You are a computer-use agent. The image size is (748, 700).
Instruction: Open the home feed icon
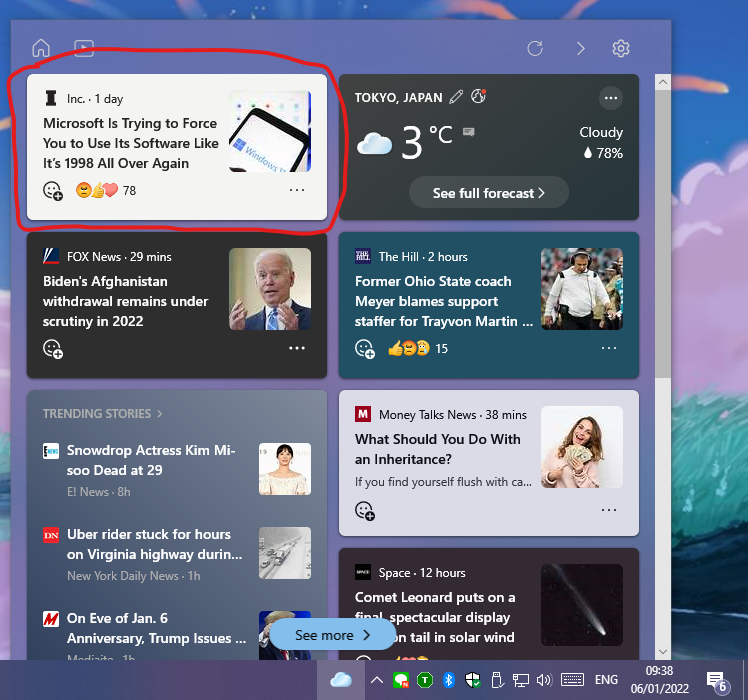[x=41, y=48]
